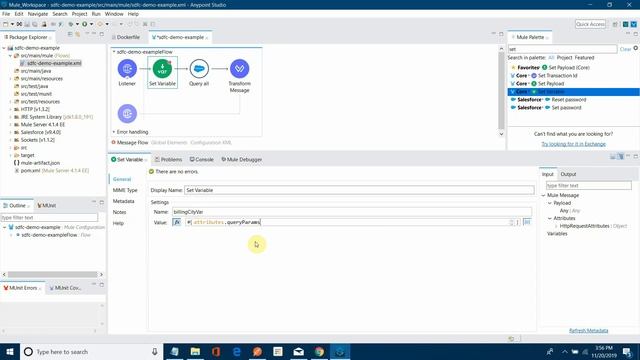Click the Value expression field

[347, 222]
